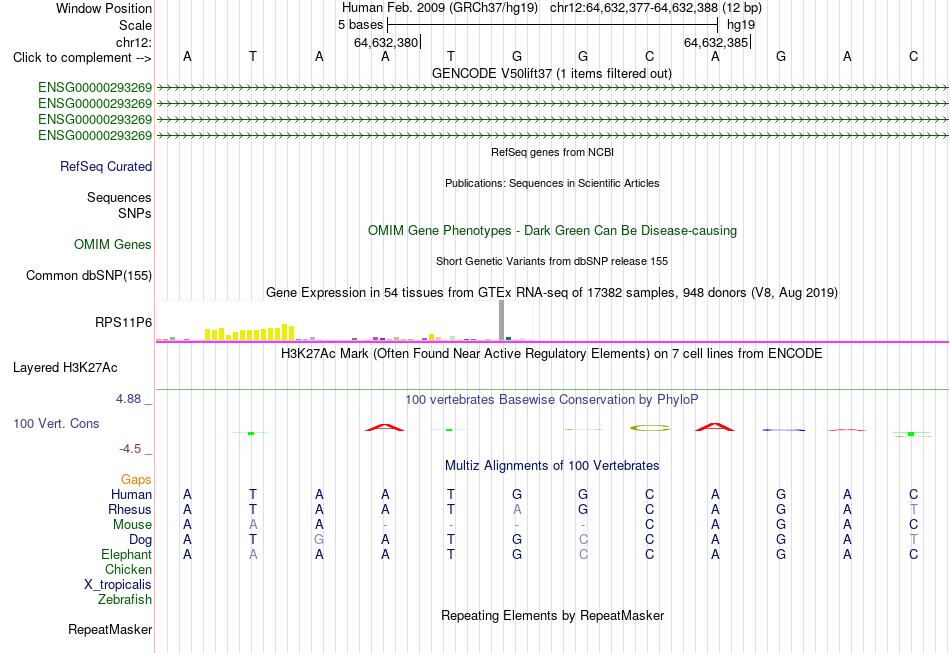Open the Layered H3K27Ac track label
Viewport: 950px width, 653px height.
click(x=65, y=368)
